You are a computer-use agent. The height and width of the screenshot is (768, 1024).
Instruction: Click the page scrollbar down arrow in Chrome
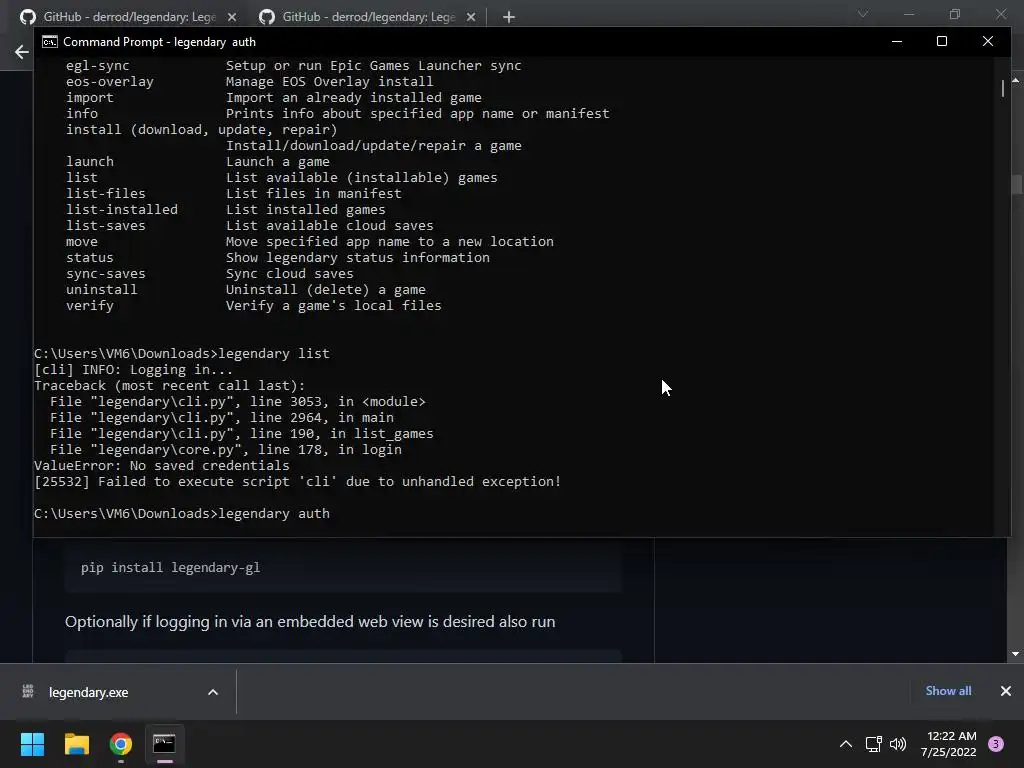pos(1015,654)
